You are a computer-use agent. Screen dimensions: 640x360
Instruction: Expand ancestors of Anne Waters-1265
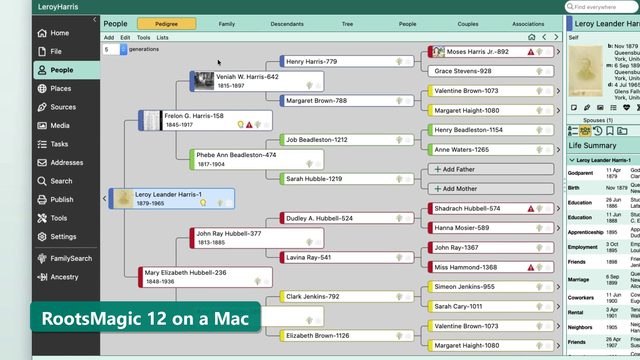[x=558, y=150]
